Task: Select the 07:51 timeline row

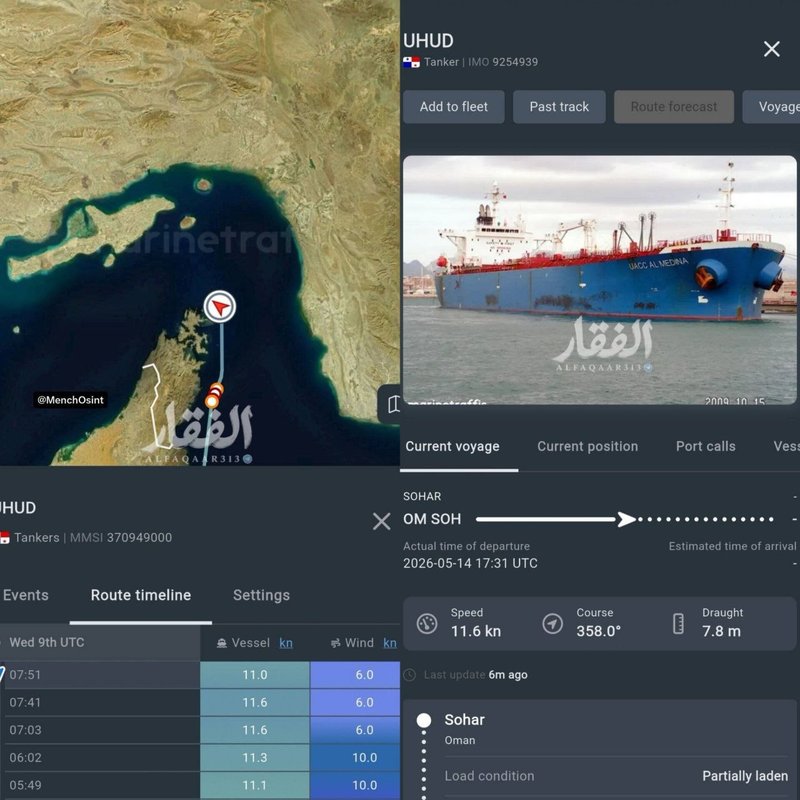Action: click(x=200, y=674)
